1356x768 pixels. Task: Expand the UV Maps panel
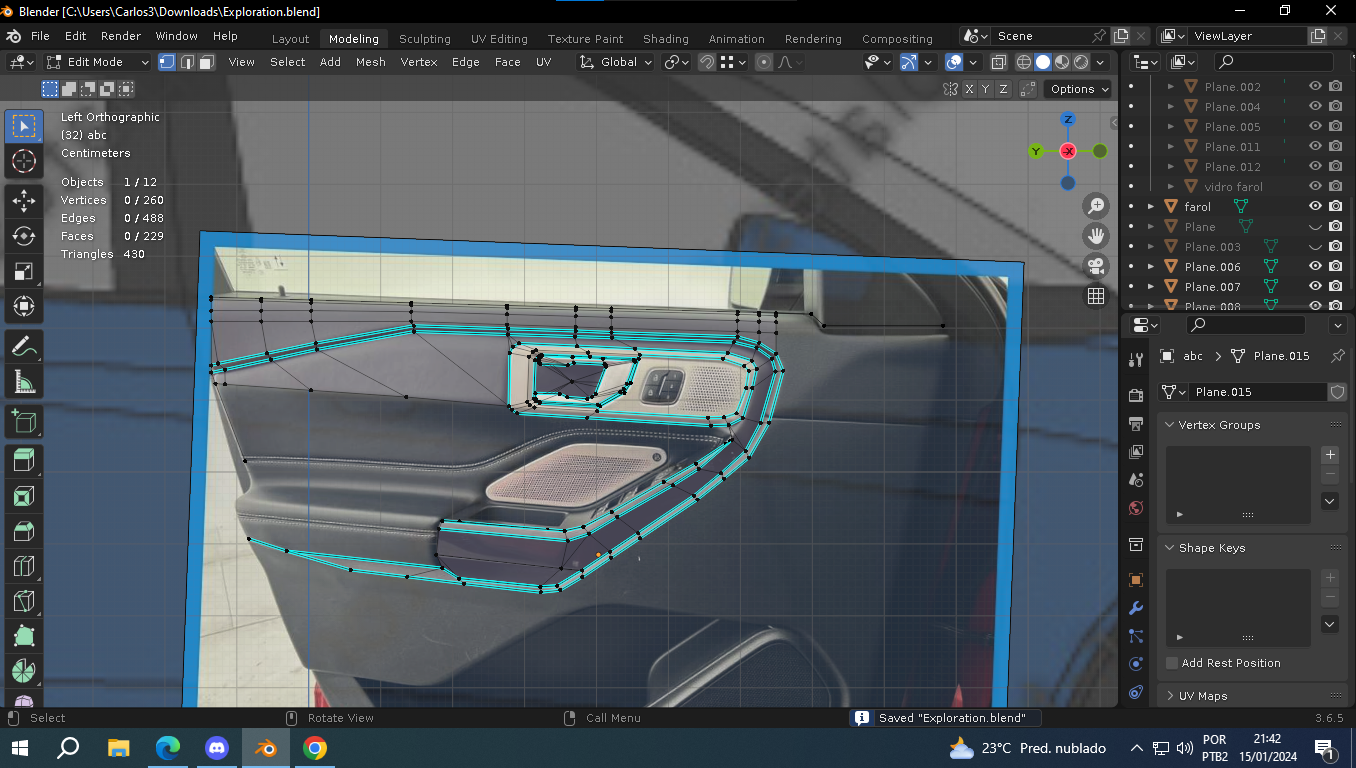tap(1202, 696)
